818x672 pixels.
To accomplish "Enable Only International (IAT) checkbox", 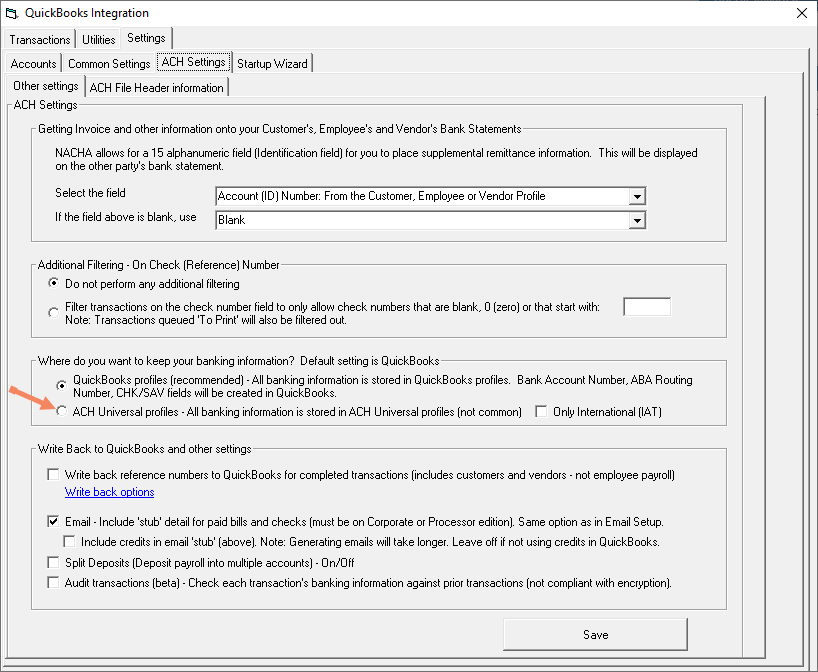I will 542,412.
